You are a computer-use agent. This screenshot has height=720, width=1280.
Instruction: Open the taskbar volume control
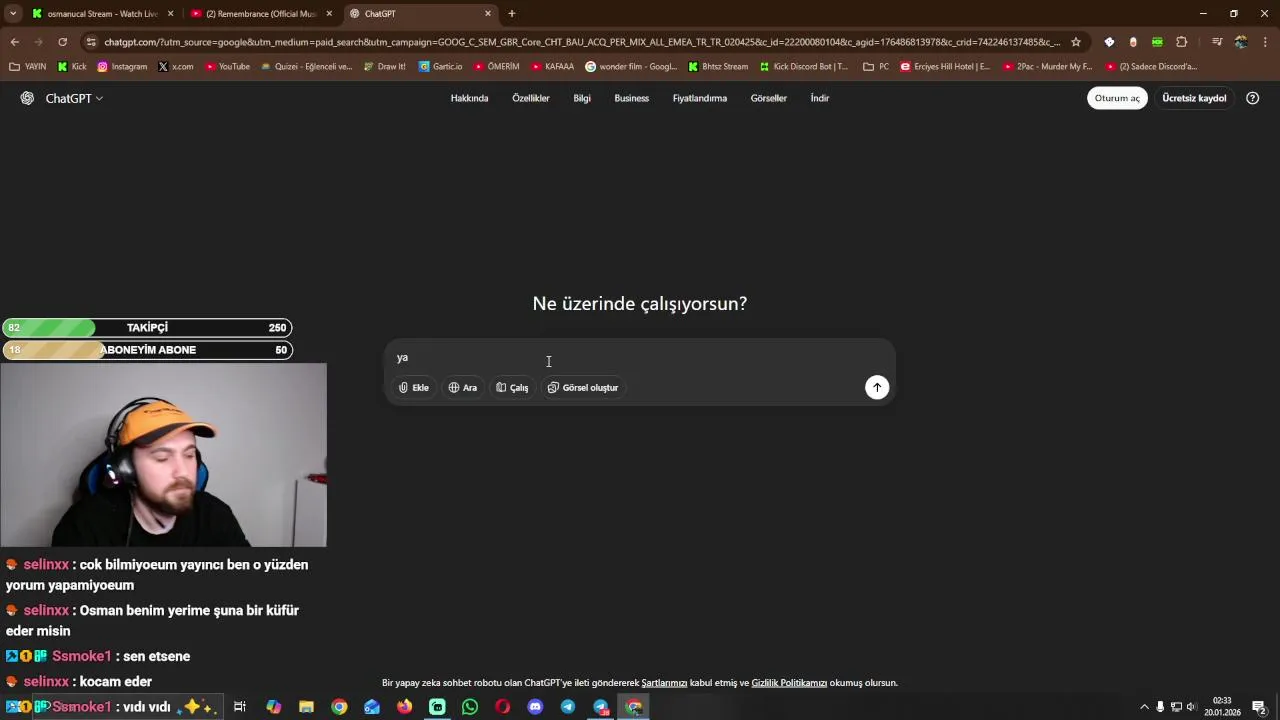[1190, 707]
